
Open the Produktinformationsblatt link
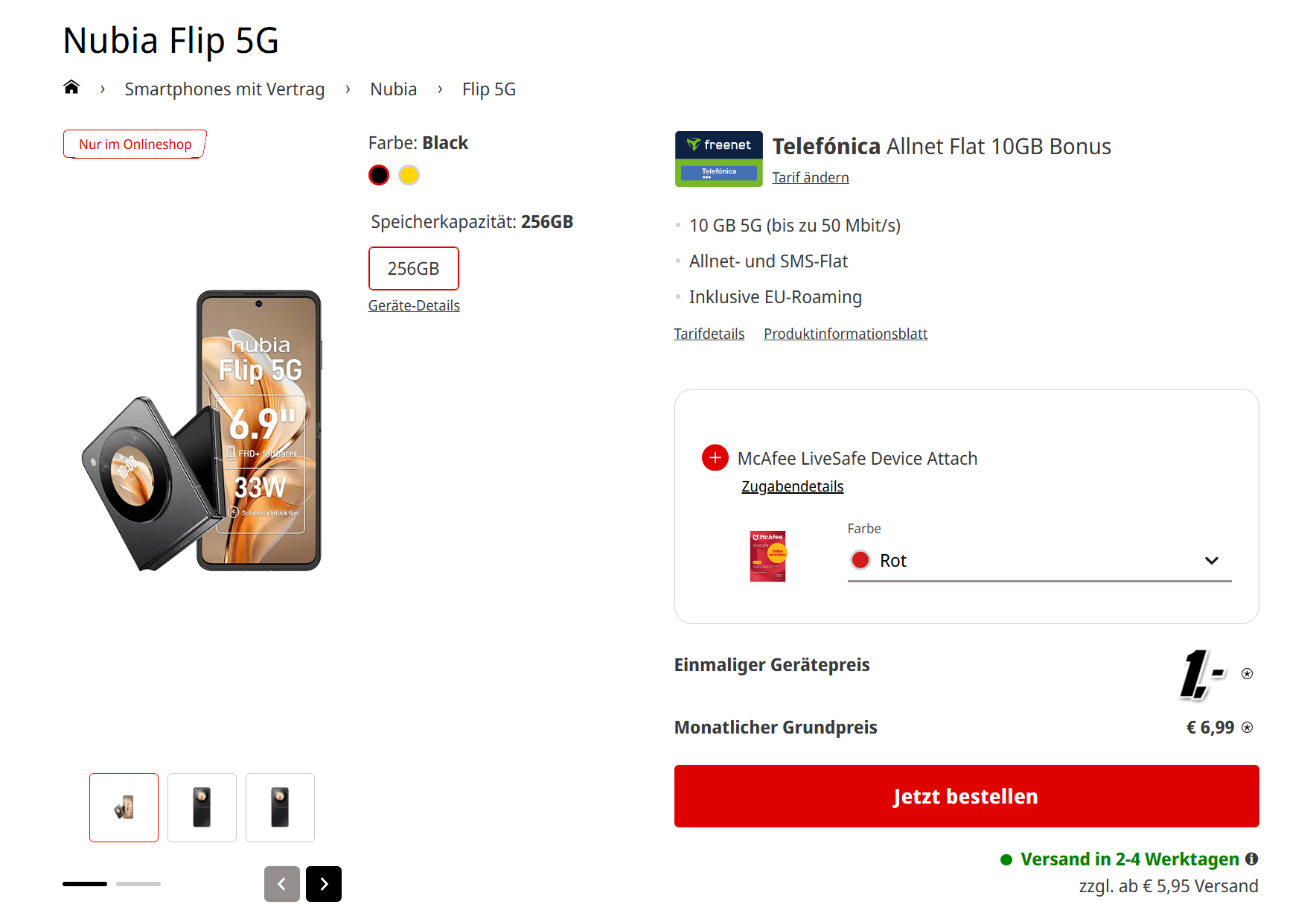(x=845, y=334)
